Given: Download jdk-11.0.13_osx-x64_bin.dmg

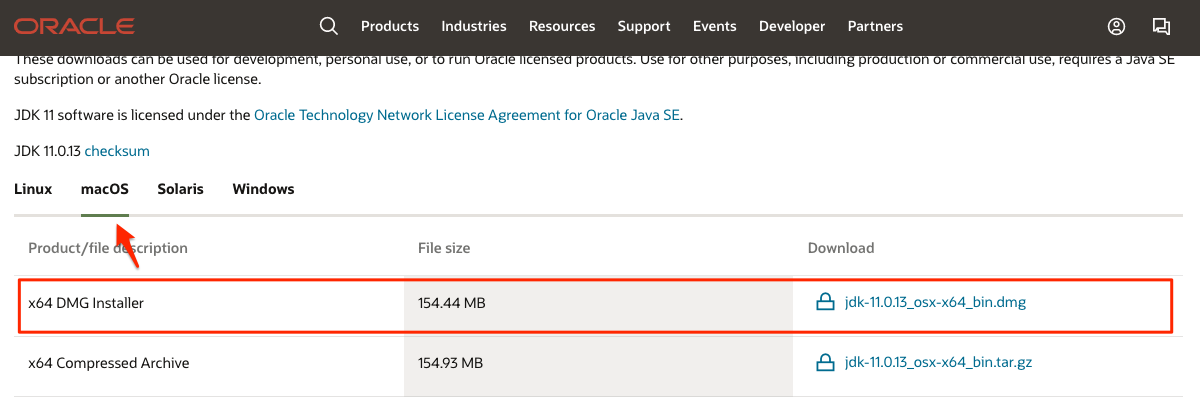Looking at the screenshot, I should (x=935, y=302).
